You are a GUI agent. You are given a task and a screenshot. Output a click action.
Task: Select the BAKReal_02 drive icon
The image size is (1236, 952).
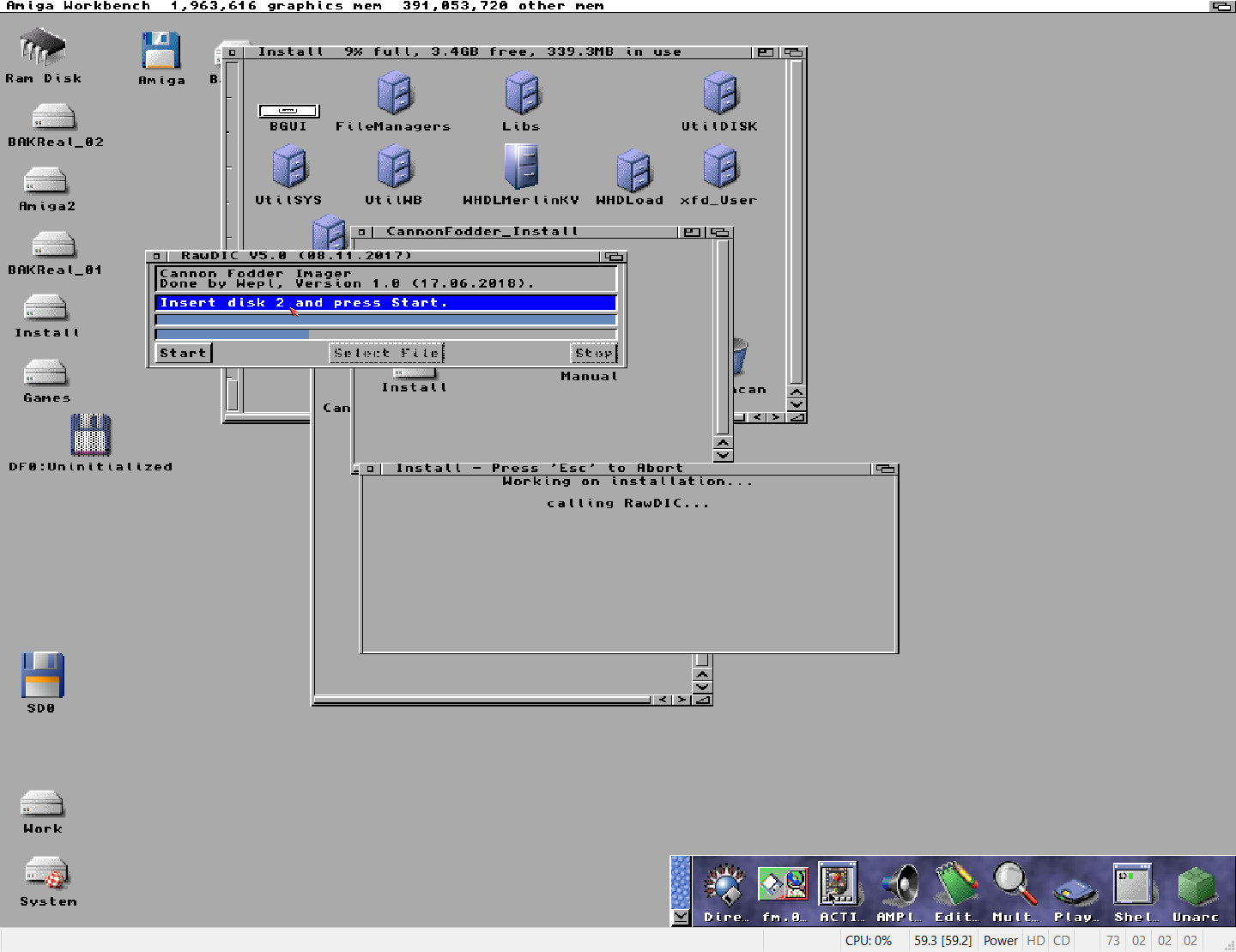(53, 117)
